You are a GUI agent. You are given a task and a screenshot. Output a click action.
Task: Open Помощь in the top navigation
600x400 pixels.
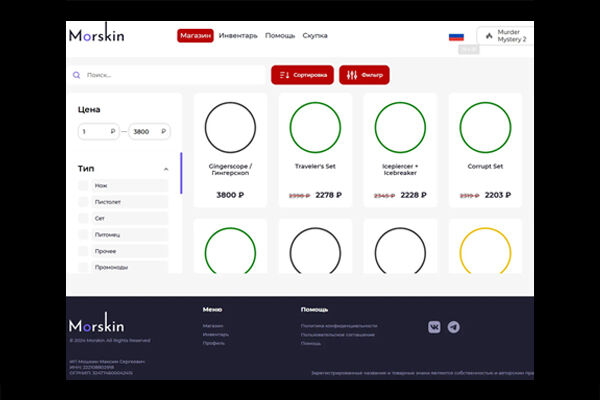point(280,36)
